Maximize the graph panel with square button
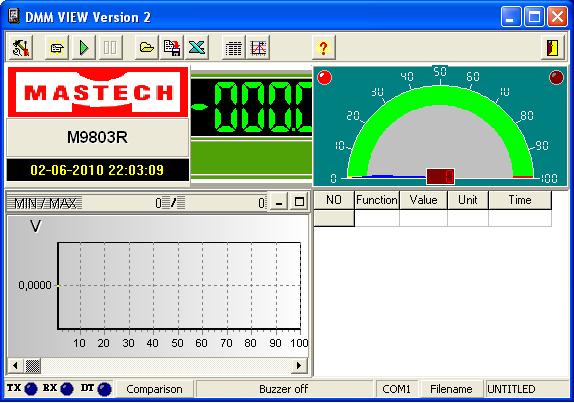Screen dimensions: 574x403 (299, 202)
